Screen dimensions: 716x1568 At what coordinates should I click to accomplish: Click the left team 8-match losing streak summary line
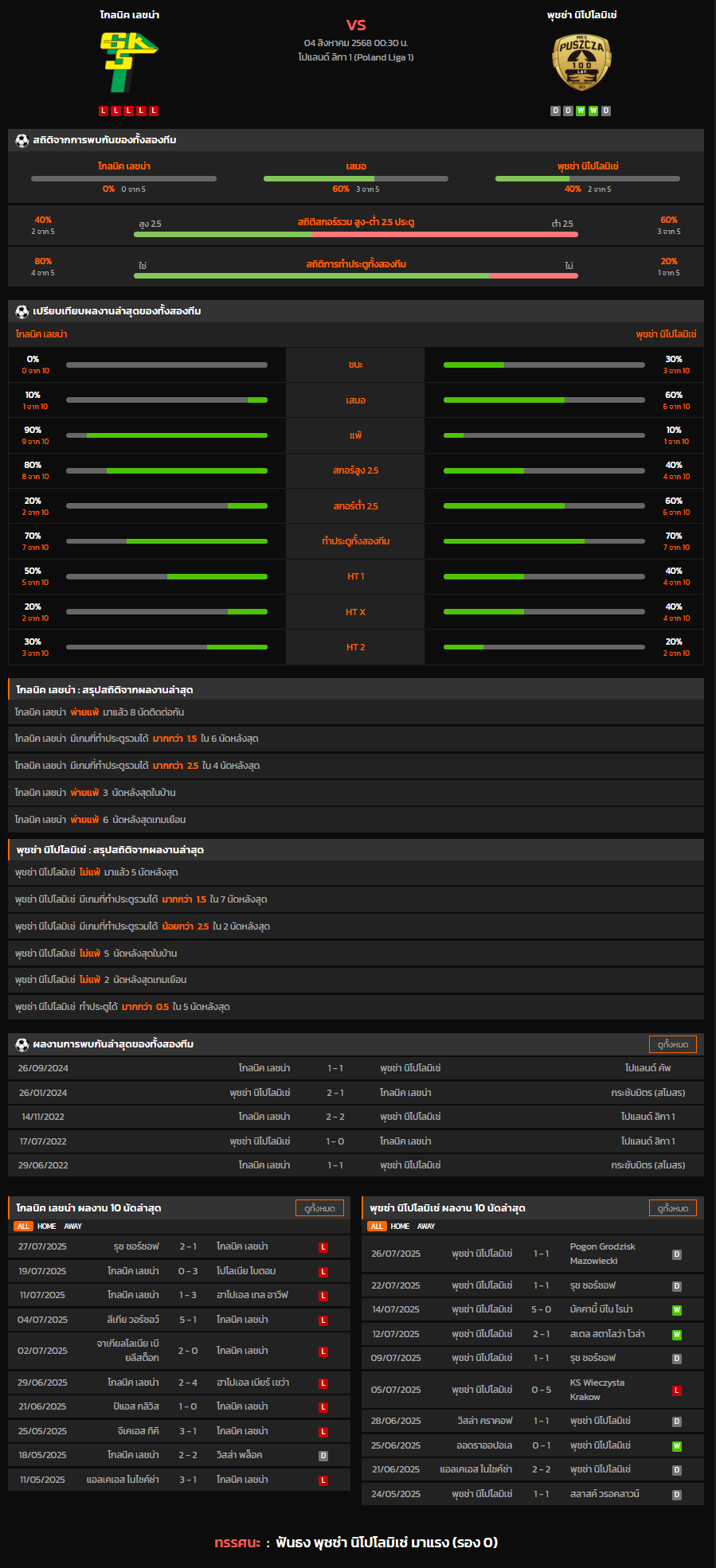356,712
